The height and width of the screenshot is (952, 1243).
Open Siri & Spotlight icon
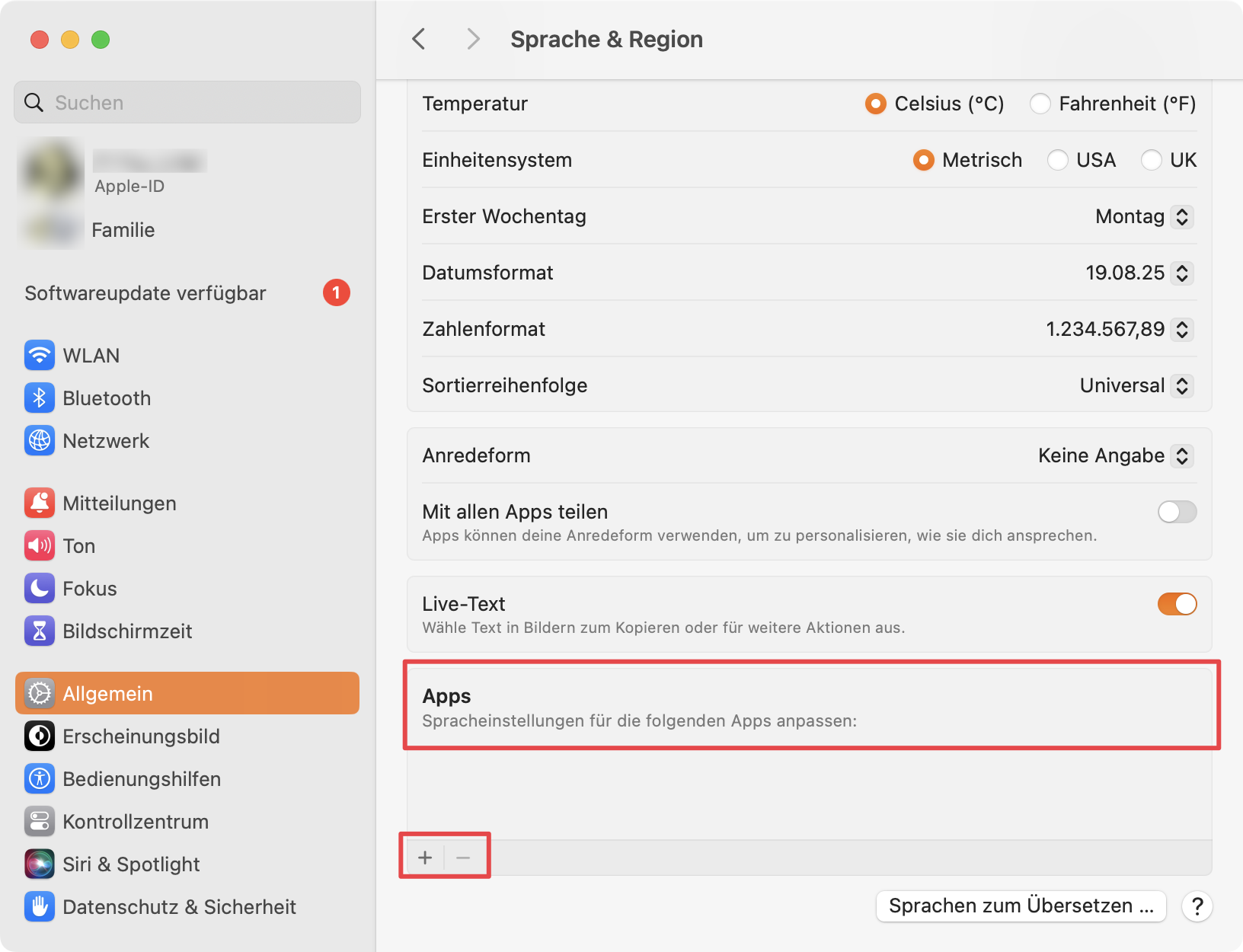[39, 864]
